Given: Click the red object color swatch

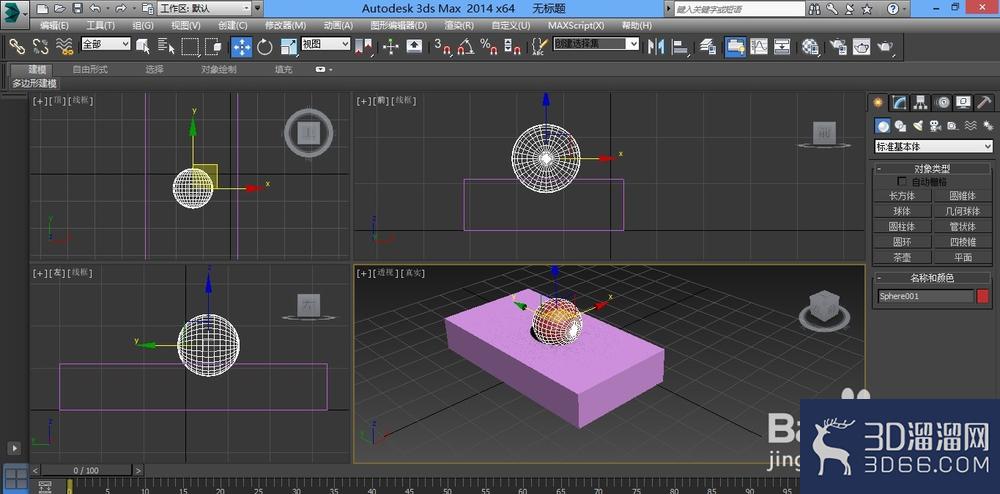Looking at the screenshot, I should tap(983, 296).
